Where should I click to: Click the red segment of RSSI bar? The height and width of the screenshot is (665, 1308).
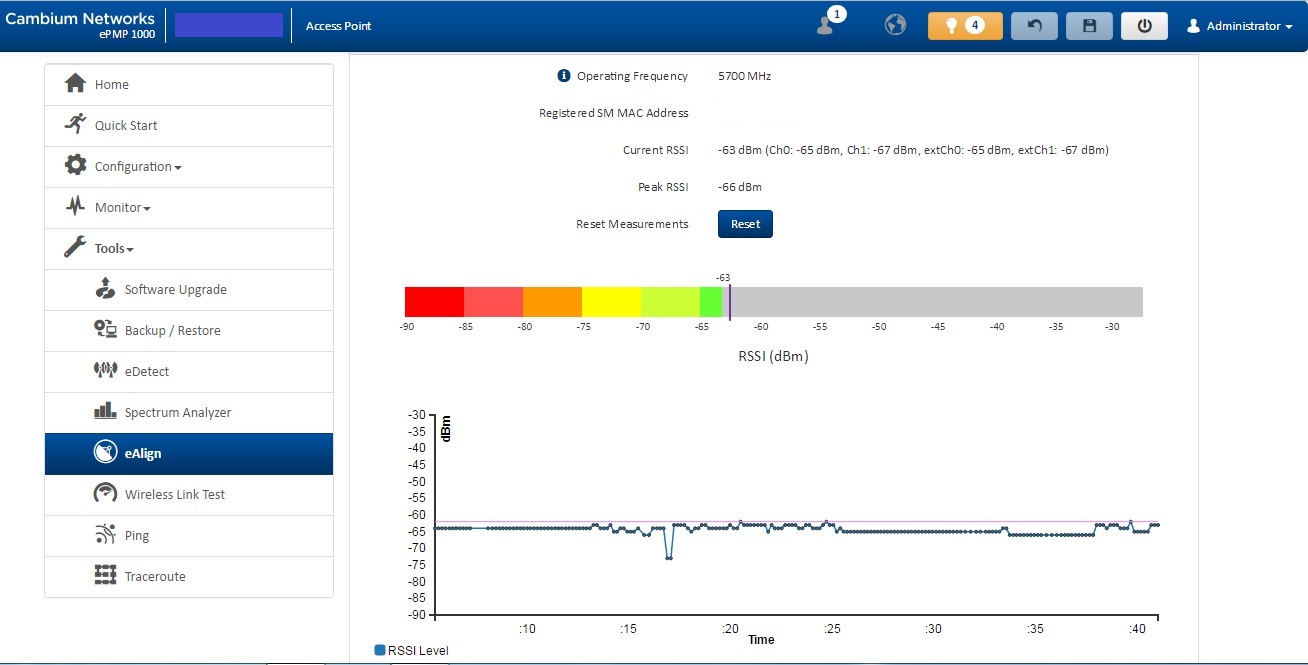tap(434, 302)
